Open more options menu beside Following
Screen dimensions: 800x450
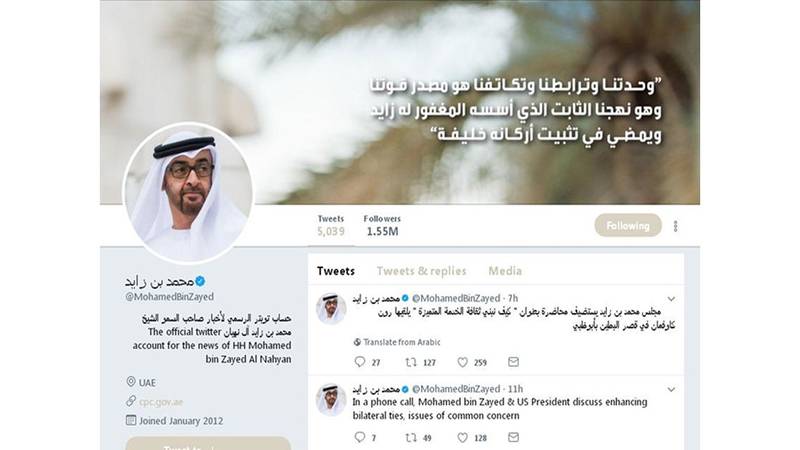[x=676, y=226]
